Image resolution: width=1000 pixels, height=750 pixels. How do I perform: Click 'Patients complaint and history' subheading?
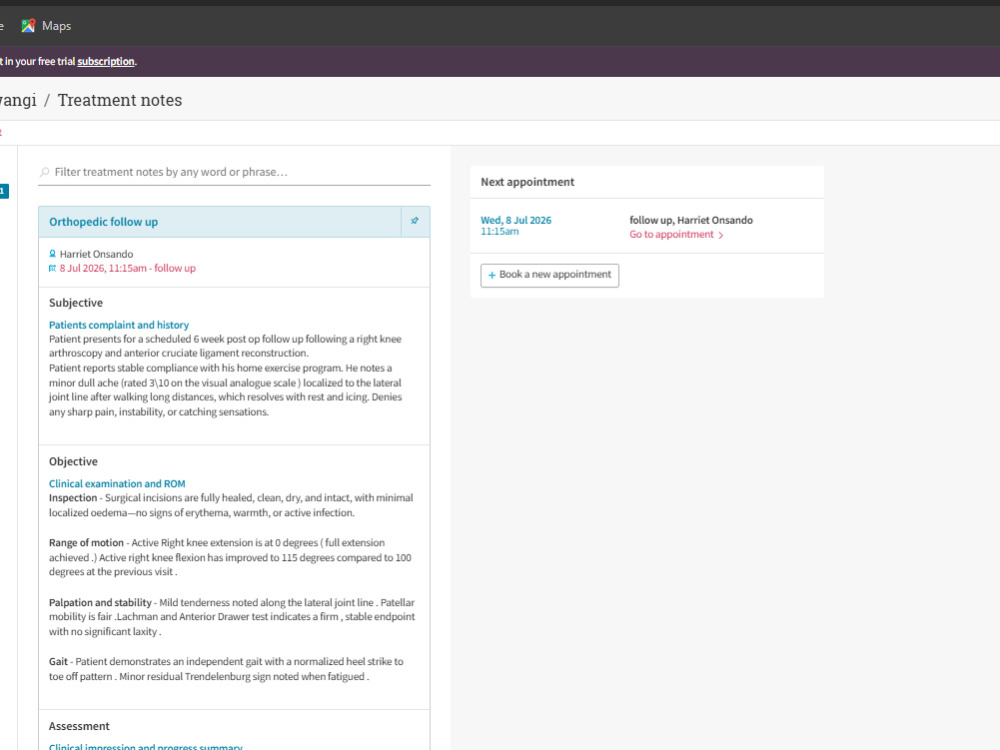point(119,325)
